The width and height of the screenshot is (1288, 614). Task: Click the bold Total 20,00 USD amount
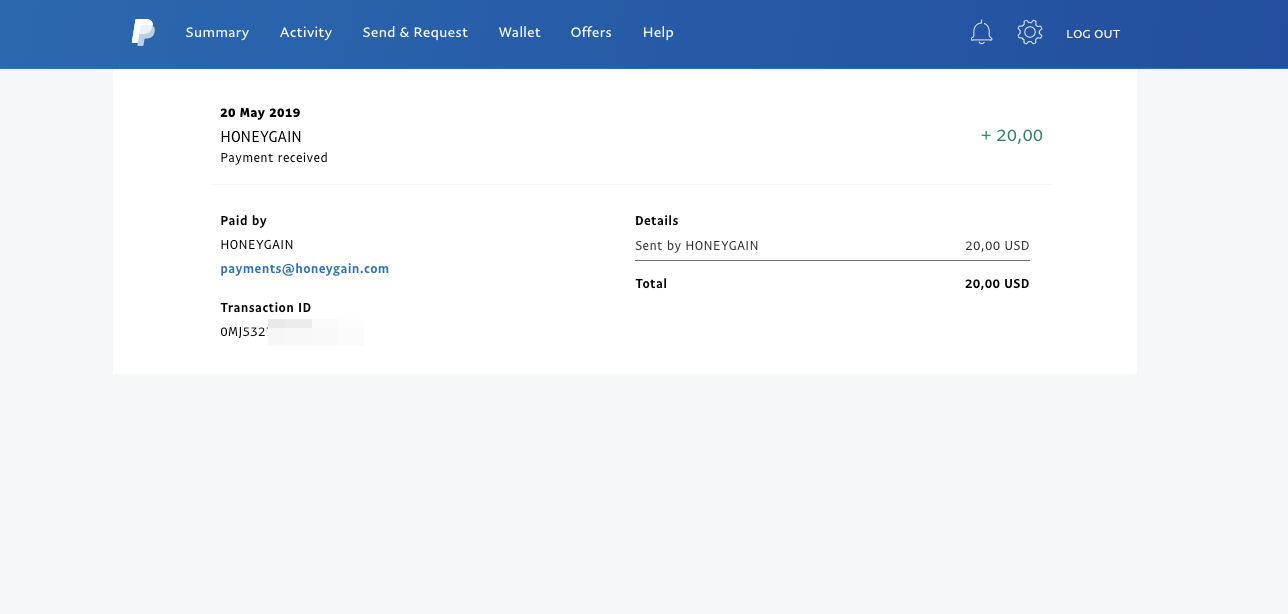coord(996,284)
